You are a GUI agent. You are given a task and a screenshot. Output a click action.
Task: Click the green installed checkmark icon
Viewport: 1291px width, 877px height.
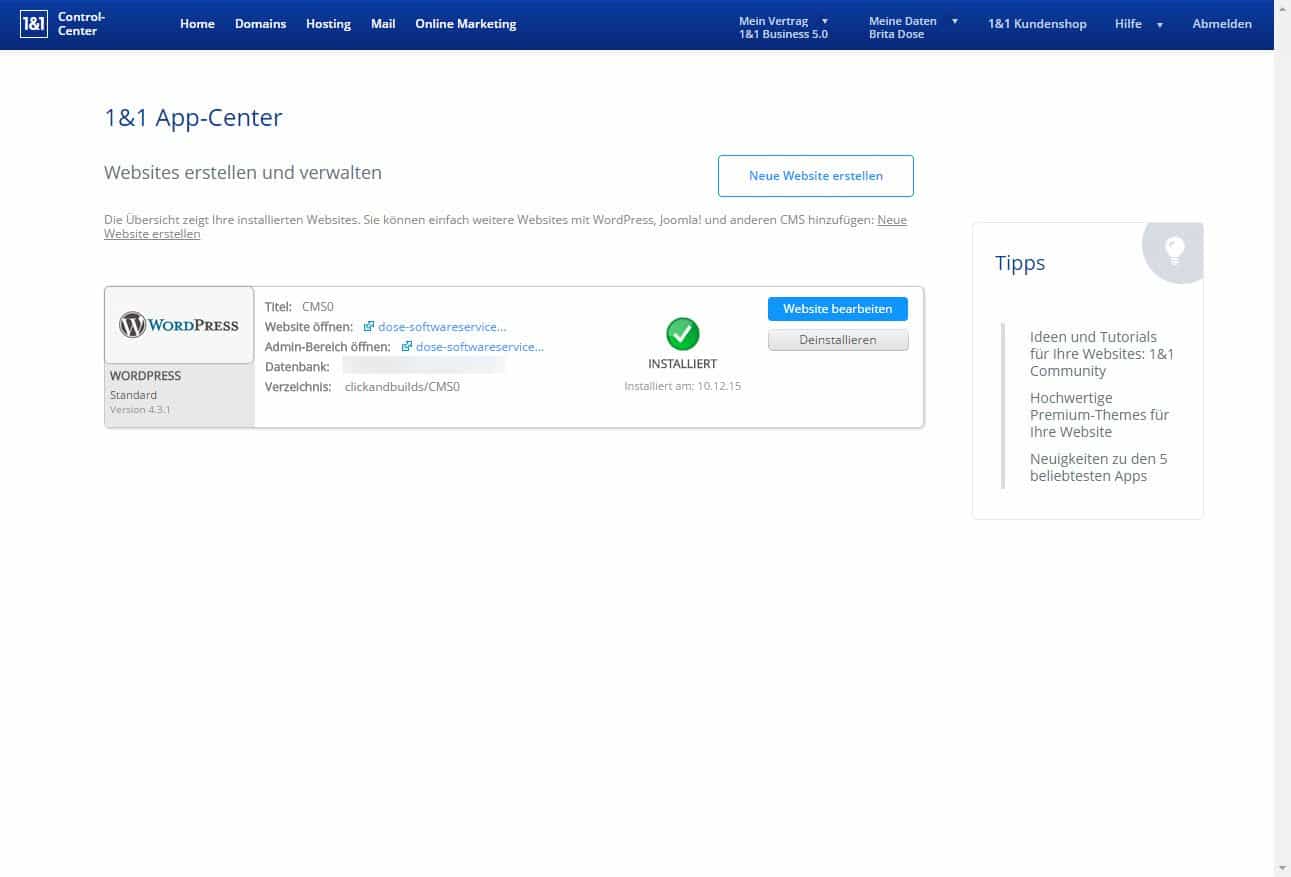682,333
